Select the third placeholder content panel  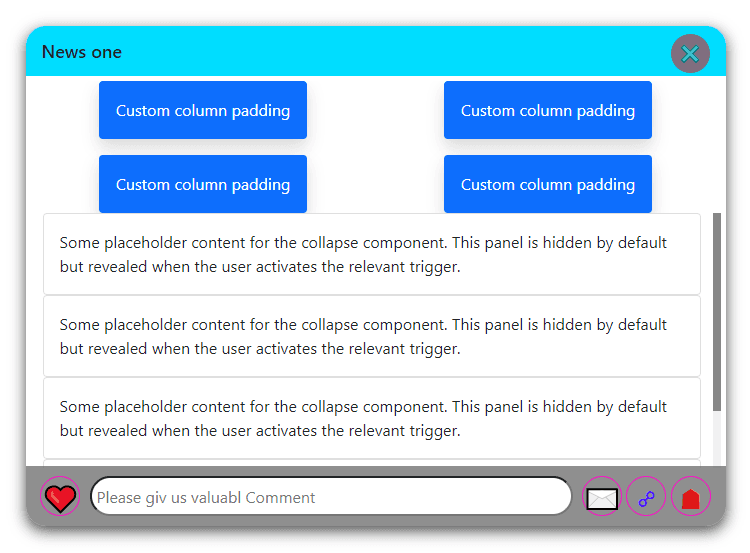point(371,418)
